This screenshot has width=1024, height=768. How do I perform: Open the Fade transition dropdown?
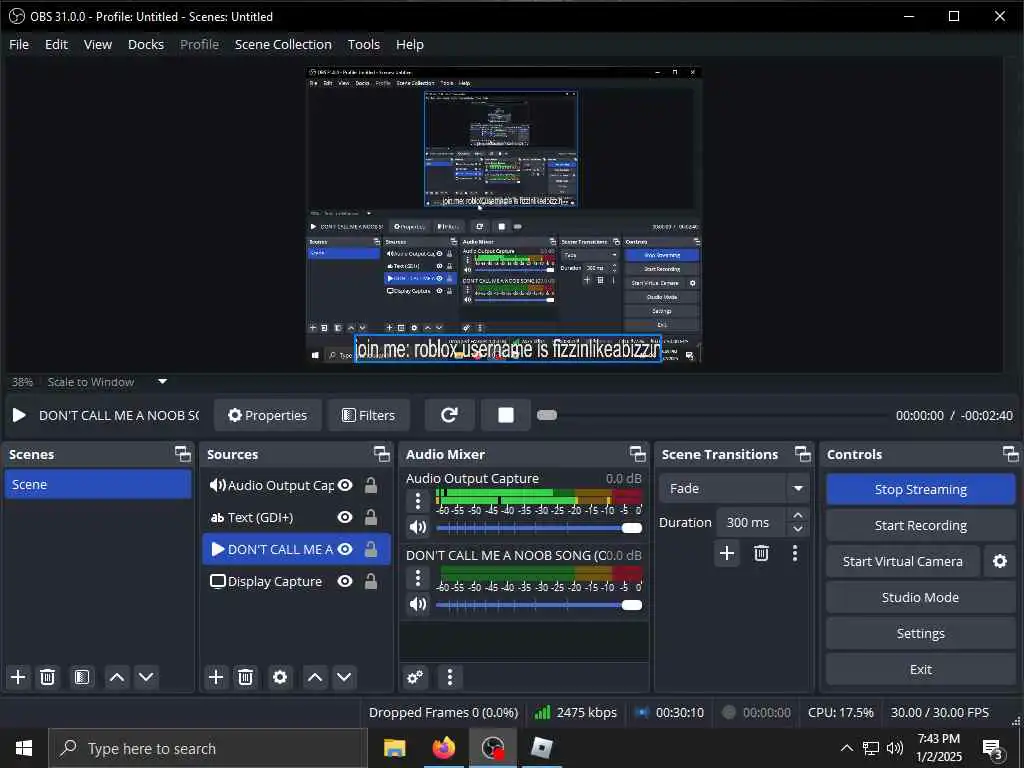(x=733, y=488)
